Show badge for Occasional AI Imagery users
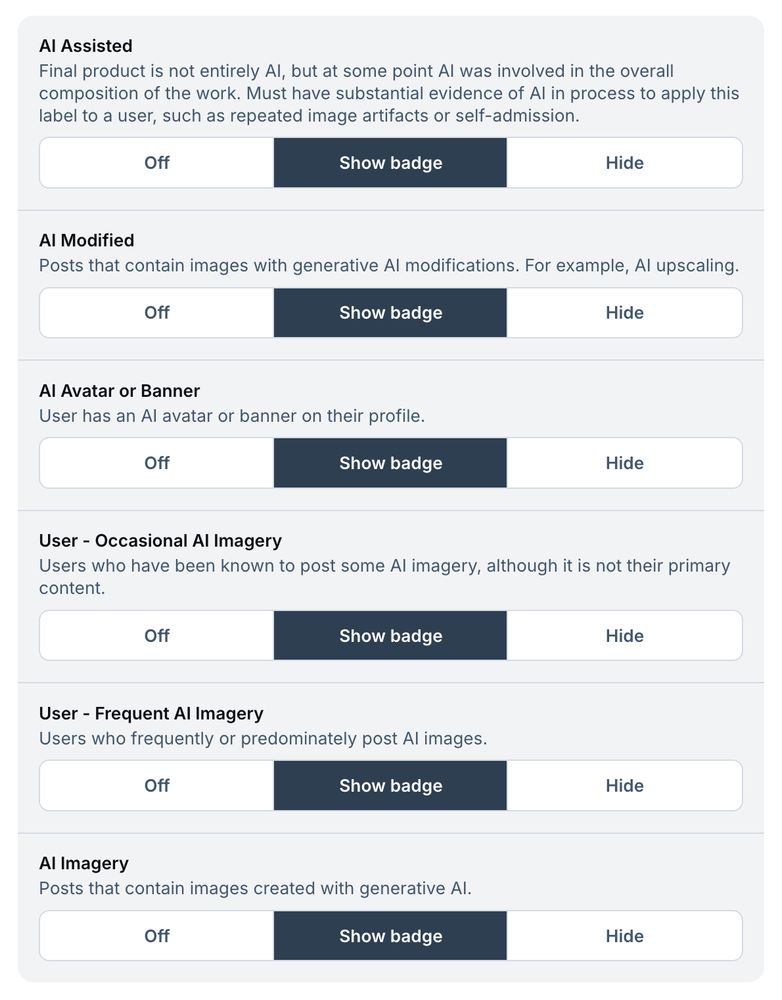 390,635
